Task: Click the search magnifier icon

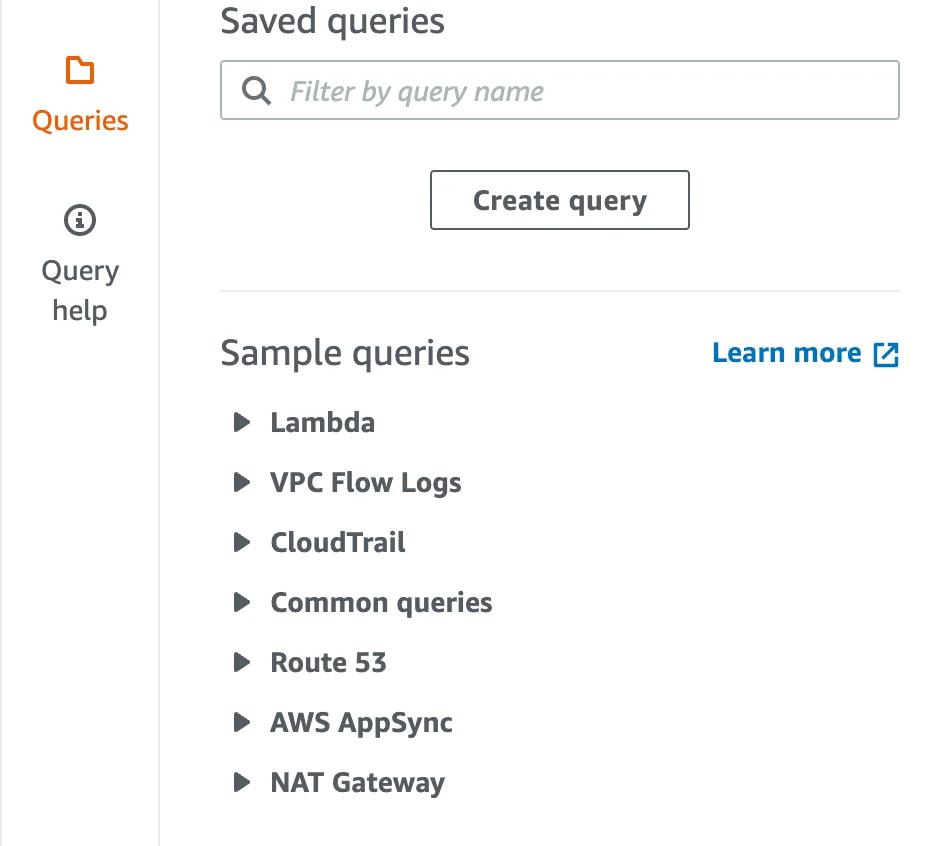Action: click(256, 90)
